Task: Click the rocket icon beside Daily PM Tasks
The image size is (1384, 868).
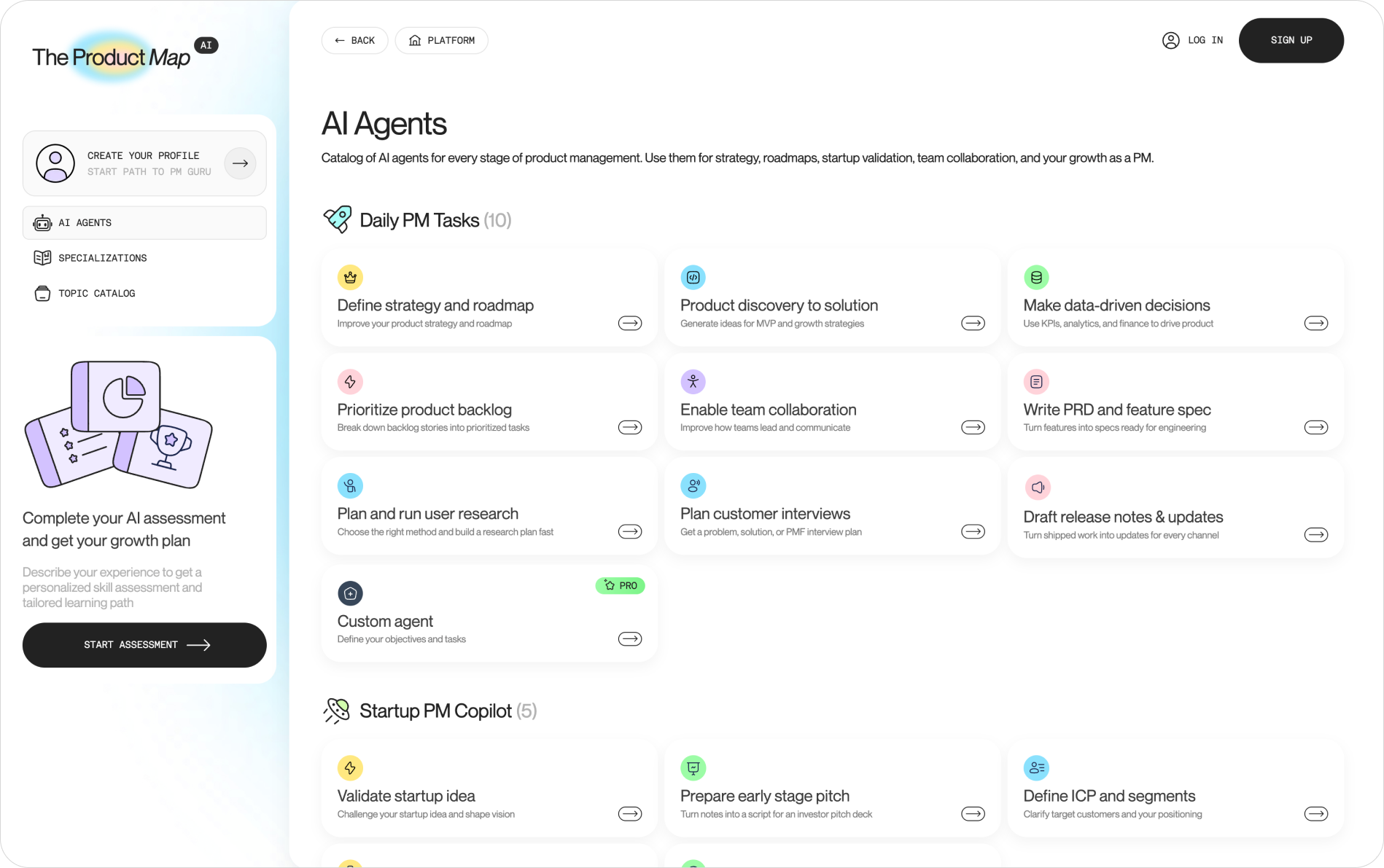Action: pos(337,219)
